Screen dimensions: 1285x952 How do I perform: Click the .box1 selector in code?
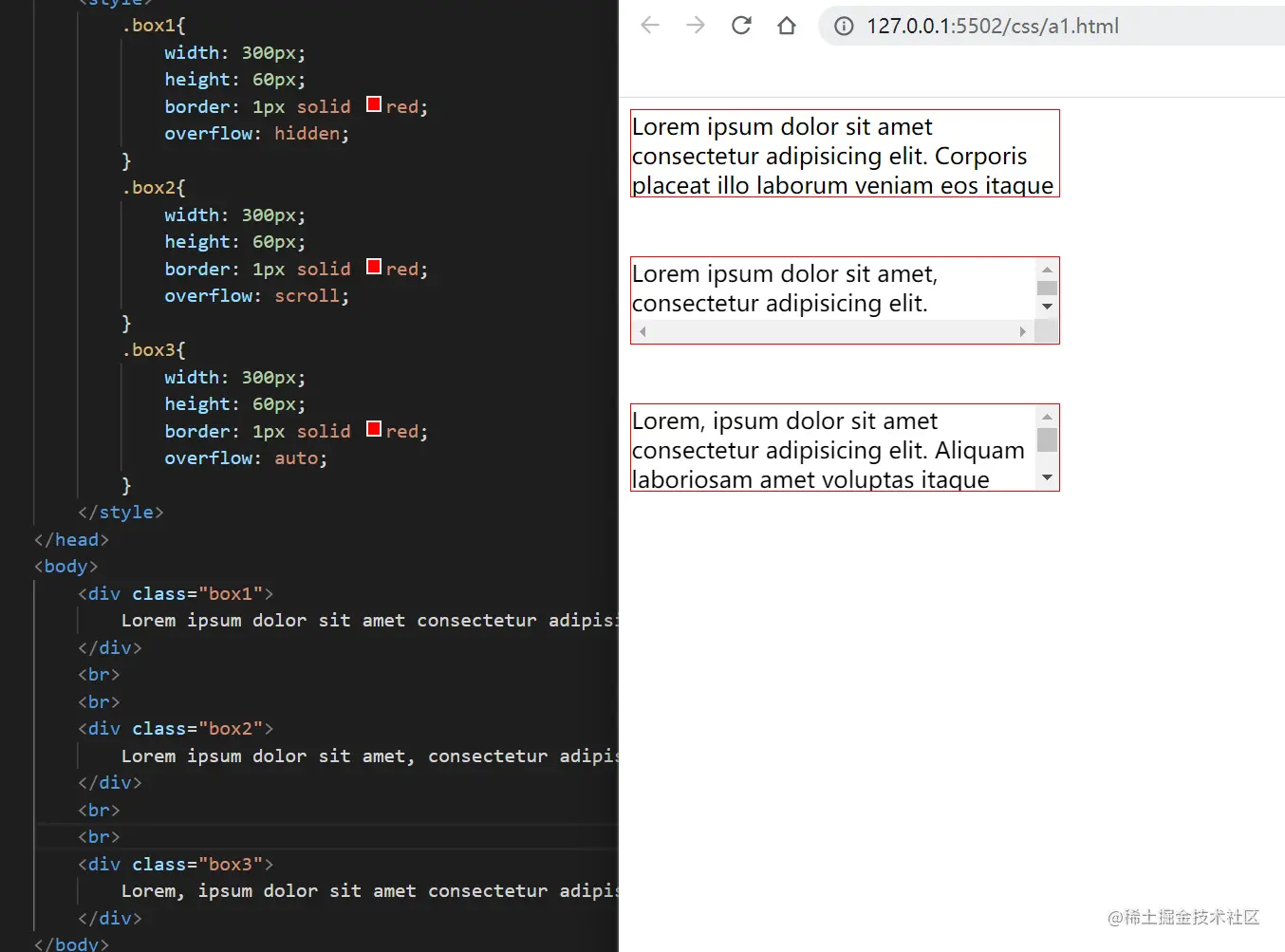click(154, 26)
